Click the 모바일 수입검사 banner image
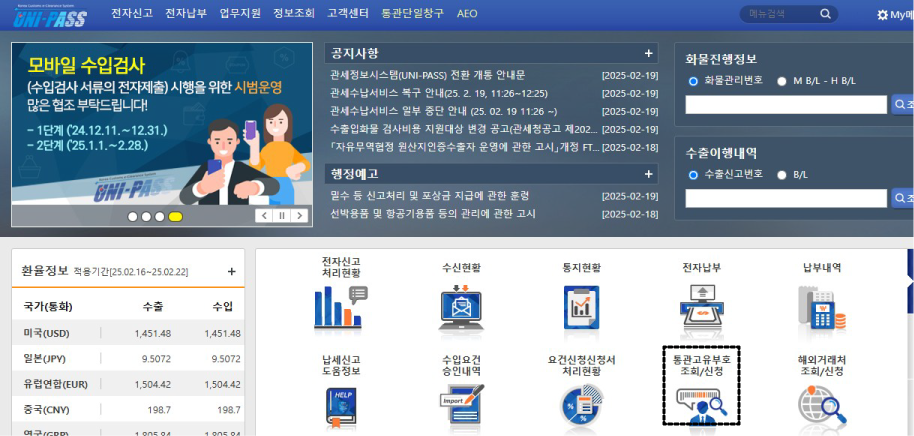Image resolution: width=914 pixels, height=436 pixels. (161, 124)
